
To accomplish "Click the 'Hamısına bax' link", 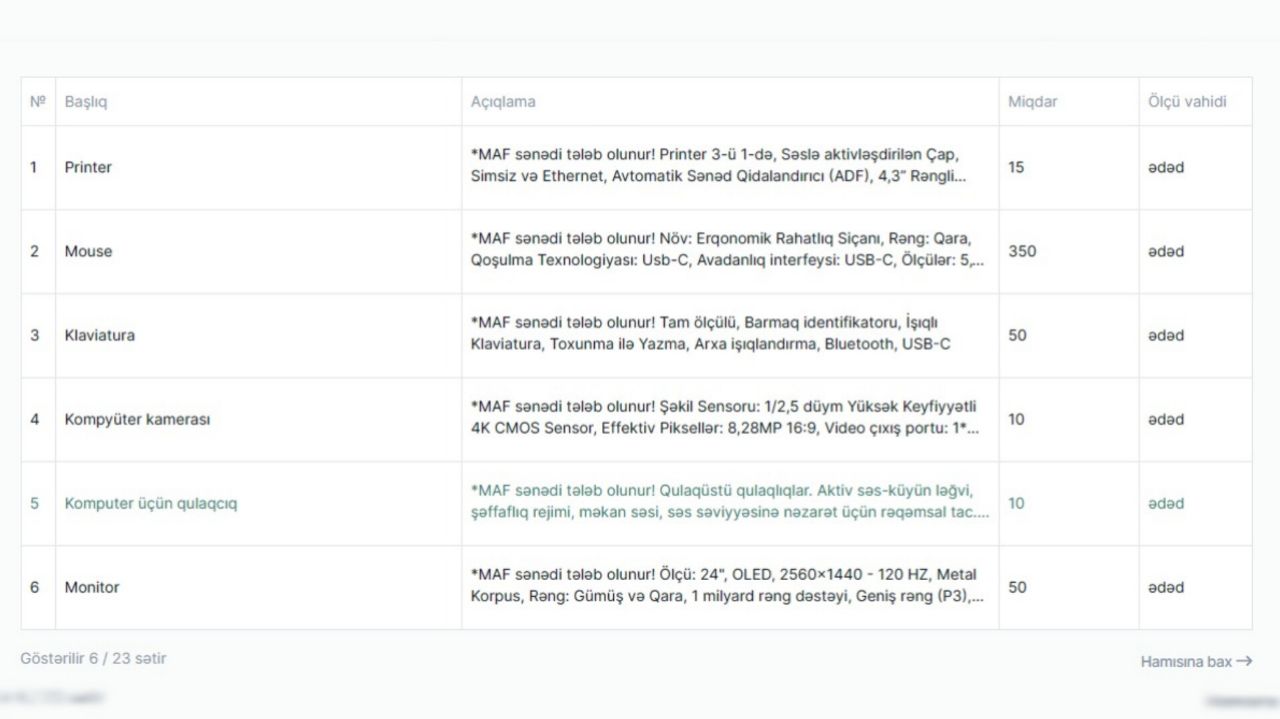I will point(1196,661).
